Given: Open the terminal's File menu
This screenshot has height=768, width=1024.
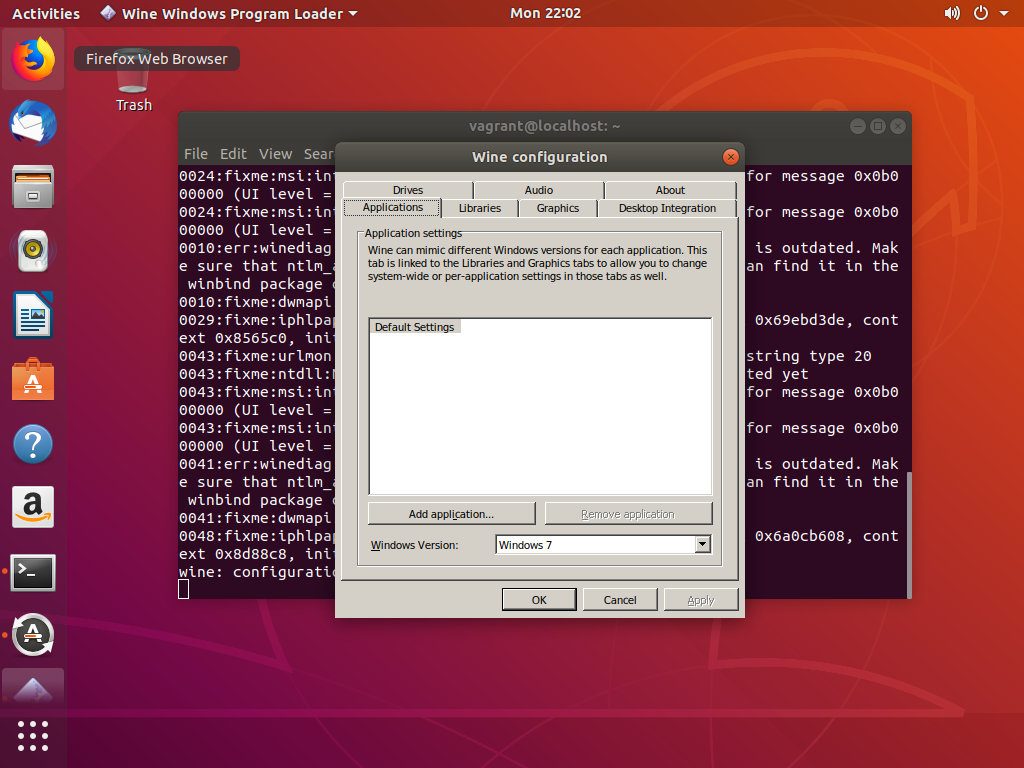Looking at the screenshot, I should [x=195, y=154].
